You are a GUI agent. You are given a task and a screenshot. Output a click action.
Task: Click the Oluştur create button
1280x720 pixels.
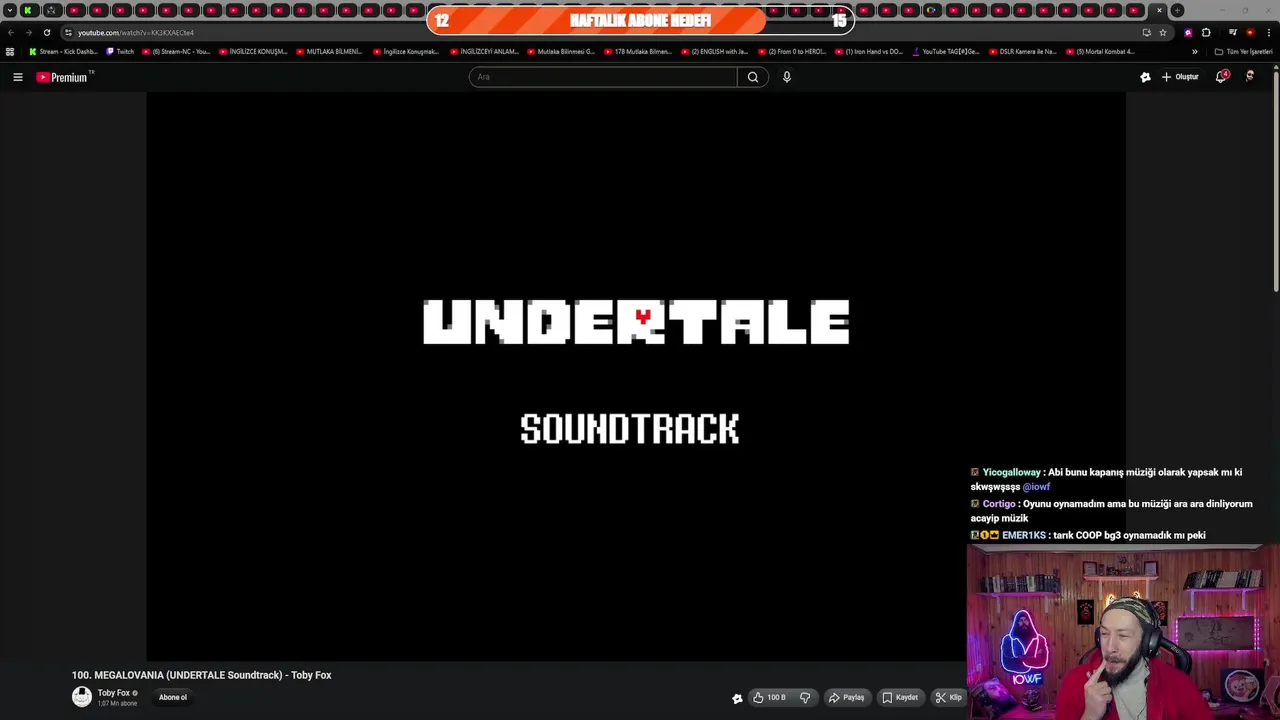tap(1180, 77)
